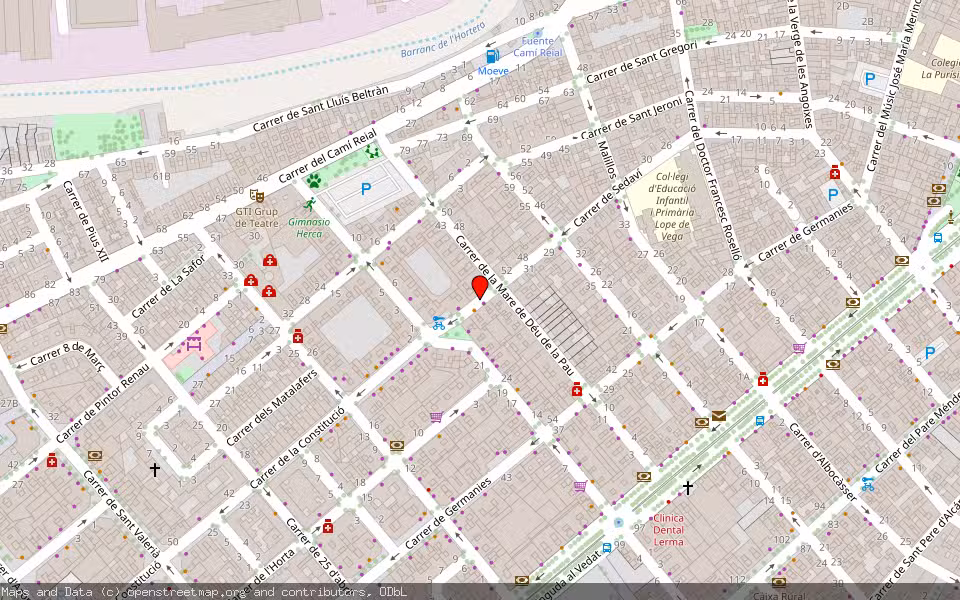The width and height of the screenshot is (960, 600).
Task: Click the Carrer de Pintor Renau label
Action: click(102, 403)
